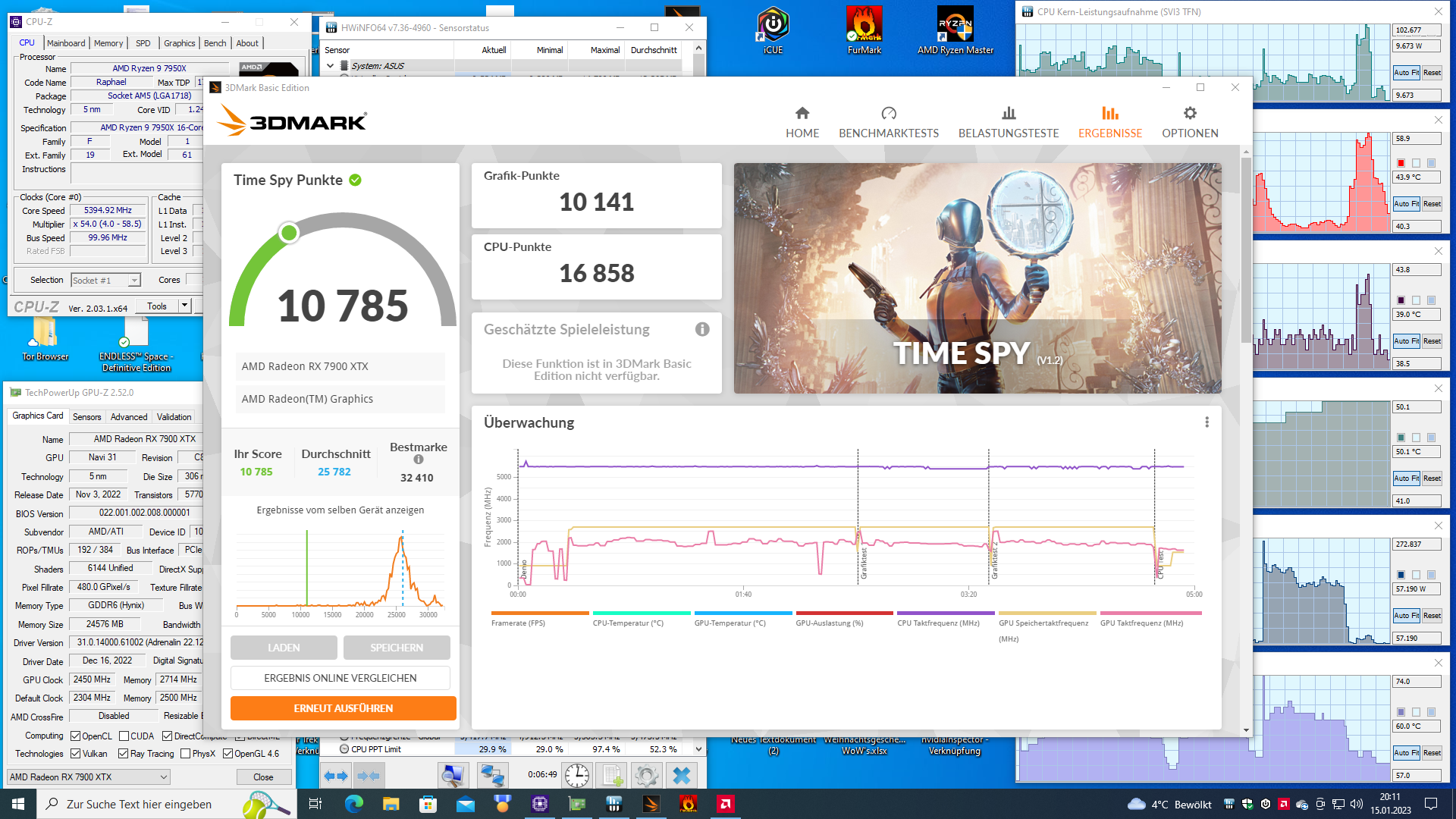The width and height of the screenshot is (1456, 819).
Task: Click ERGEBNIS ONLINE VERGLEICHEN button
Action: 340,678
